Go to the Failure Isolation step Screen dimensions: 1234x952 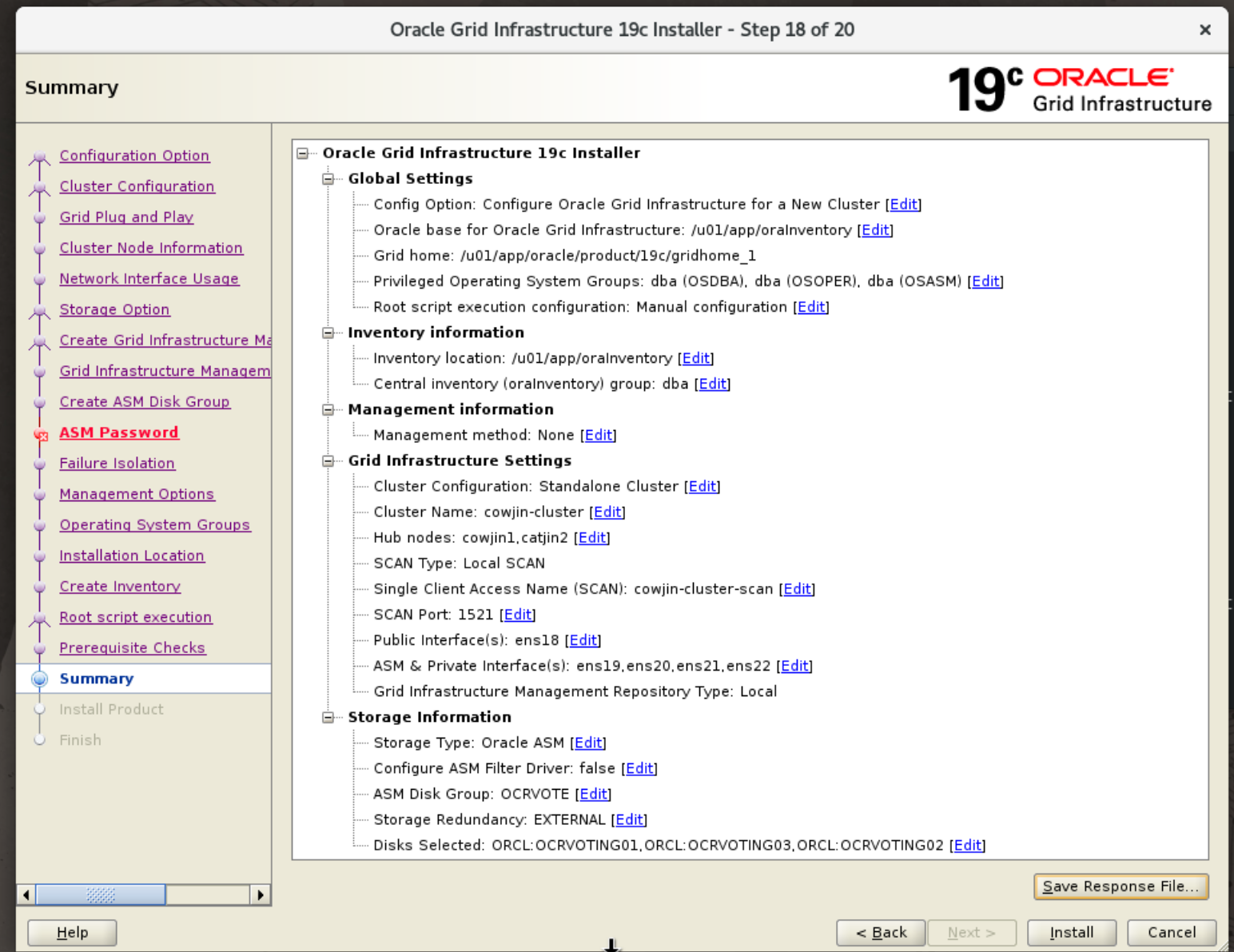click(x=117, y=463)
